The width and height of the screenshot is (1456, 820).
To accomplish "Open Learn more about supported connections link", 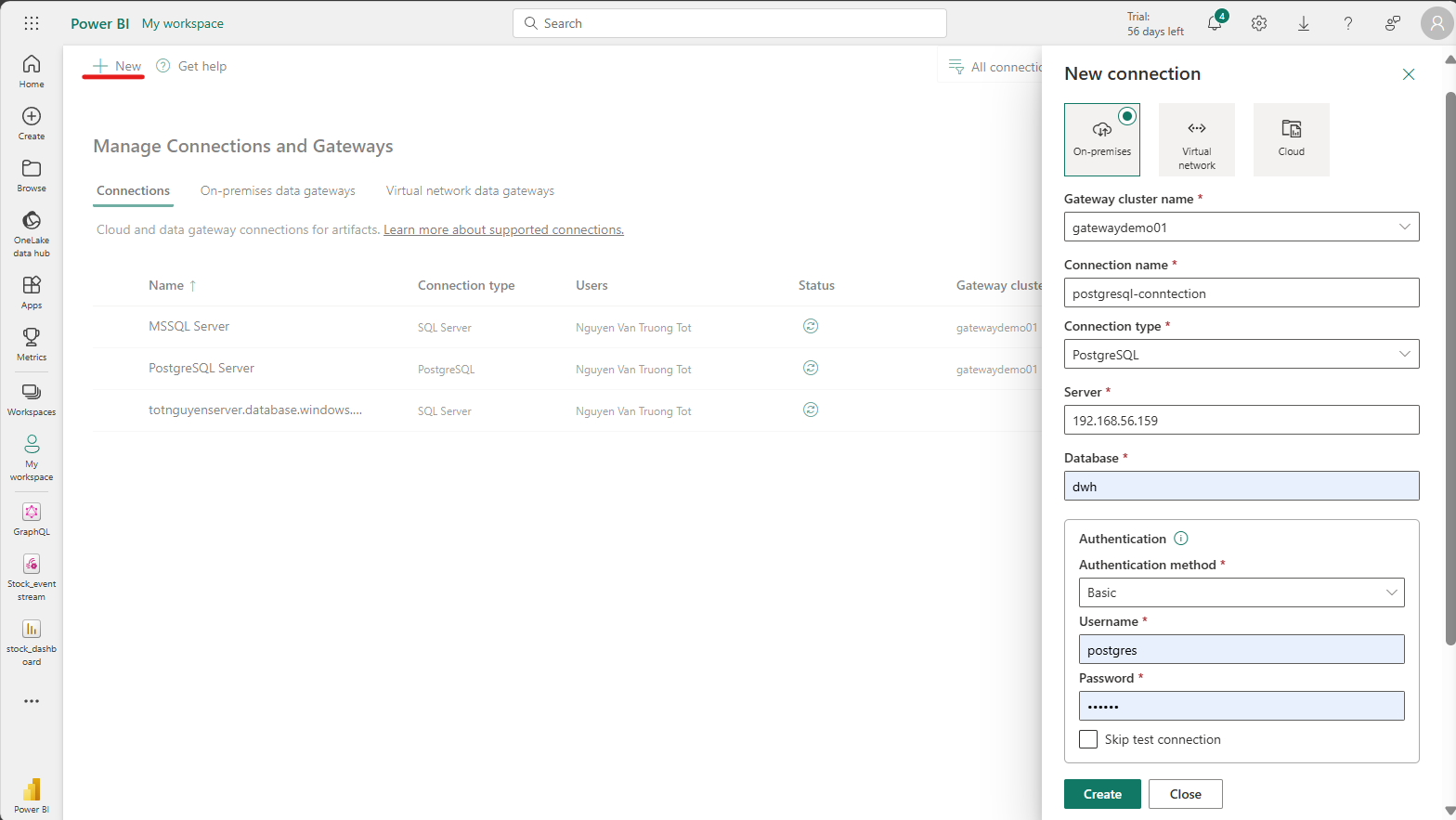I will 503,229.
